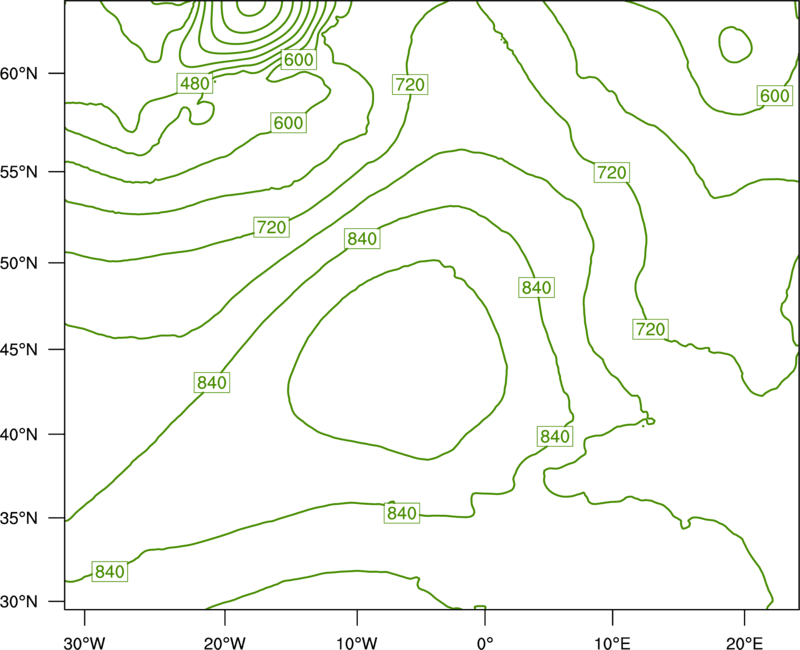Click the 720 label near 59°N, 6°W

(x=410, y=84)
